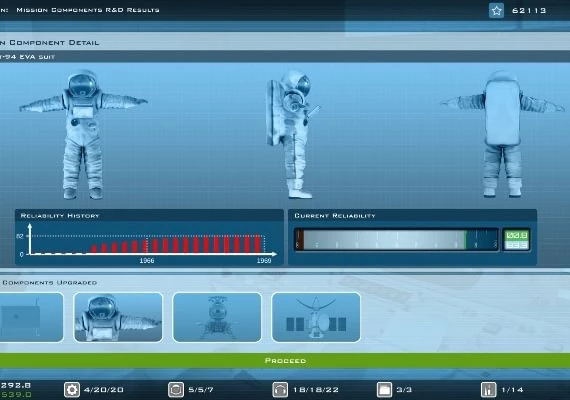Select the partially visible leftmost component thumbnail
Image resolution: width=570 pixels, height=400 pixels.
pyautogui.click(x=32, y=317)
